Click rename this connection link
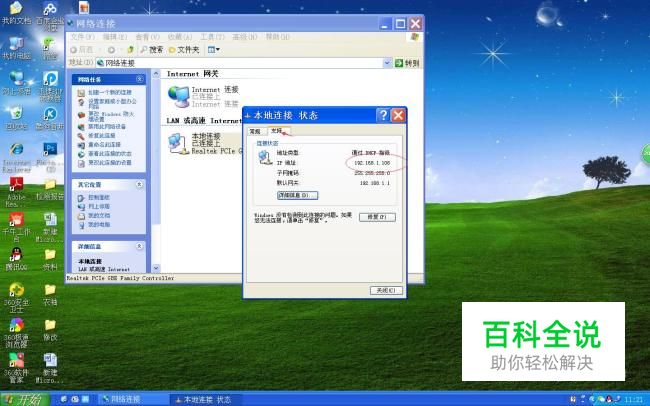Viewport: 650px width, 406px height. [99, 145]
